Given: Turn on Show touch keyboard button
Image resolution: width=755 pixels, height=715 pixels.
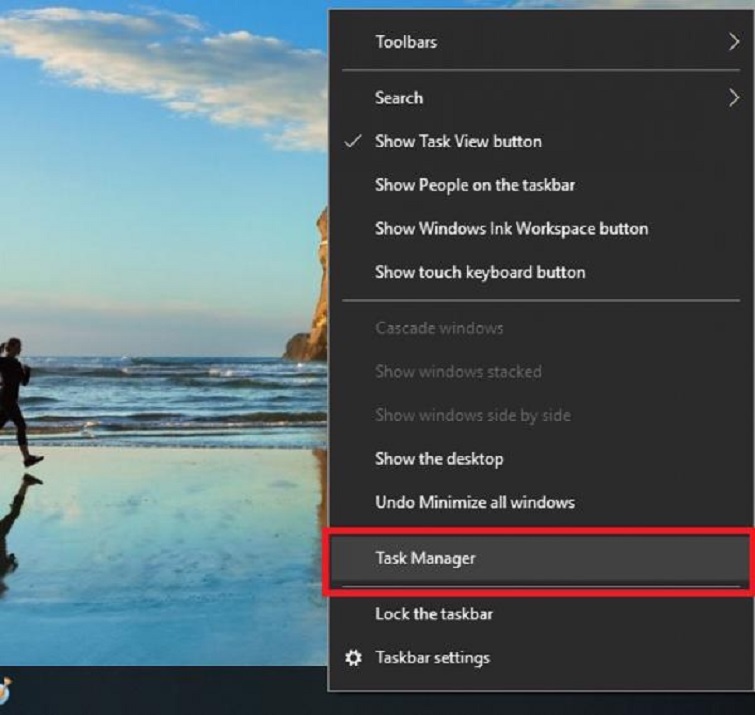Looking at the screenshot, I should tap(479, 272).
